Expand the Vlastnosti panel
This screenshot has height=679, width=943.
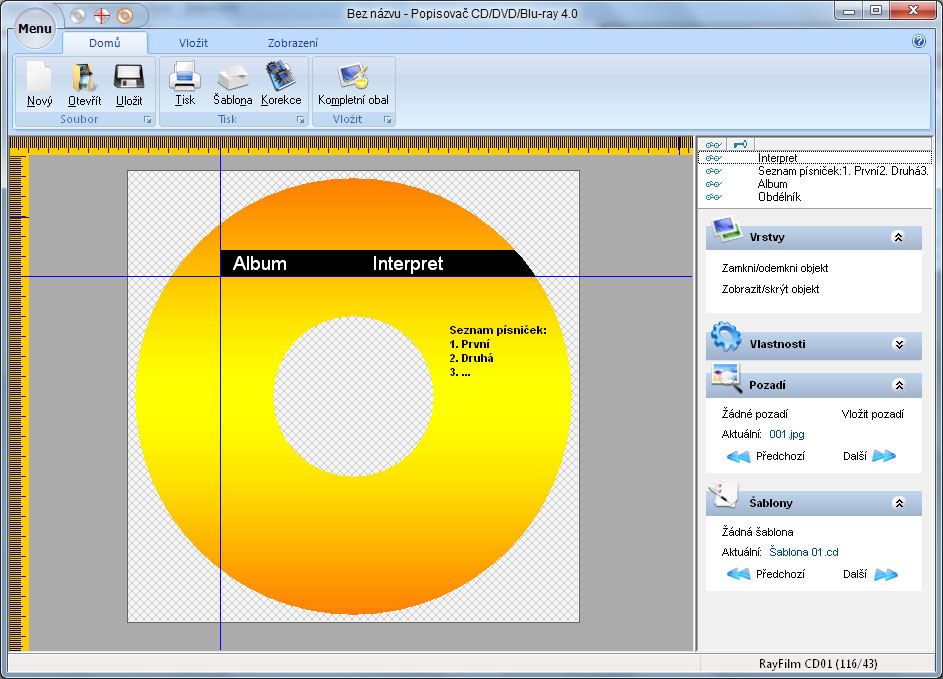[898, 344]
